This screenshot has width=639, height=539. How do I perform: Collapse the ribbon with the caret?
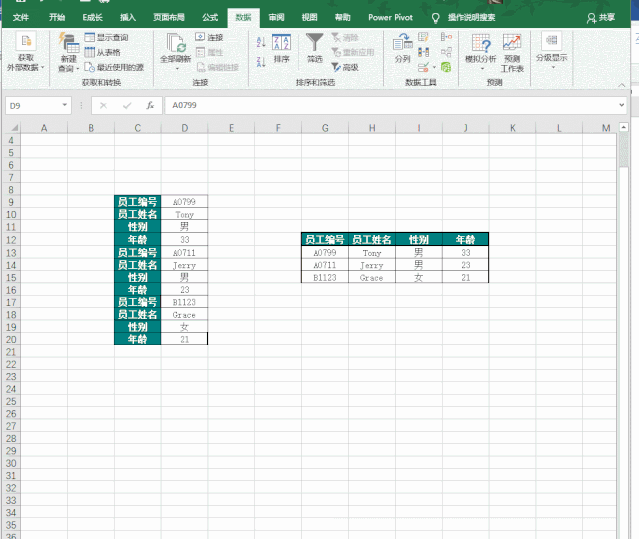(x=621, y=85)
